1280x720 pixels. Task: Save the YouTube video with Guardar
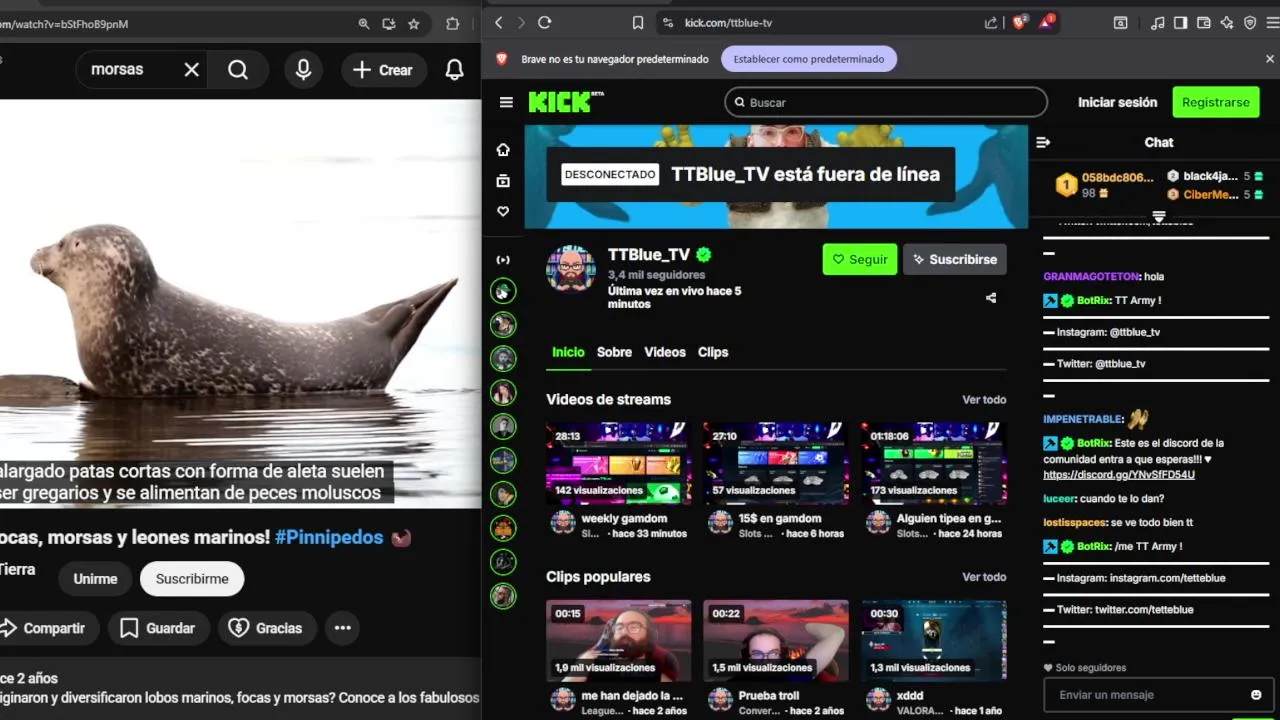point(158,628)
